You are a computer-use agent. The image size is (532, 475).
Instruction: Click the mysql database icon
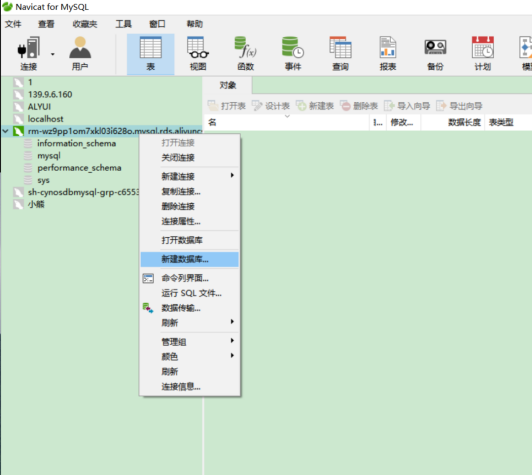pyautogui.click(x=28, y=155)
